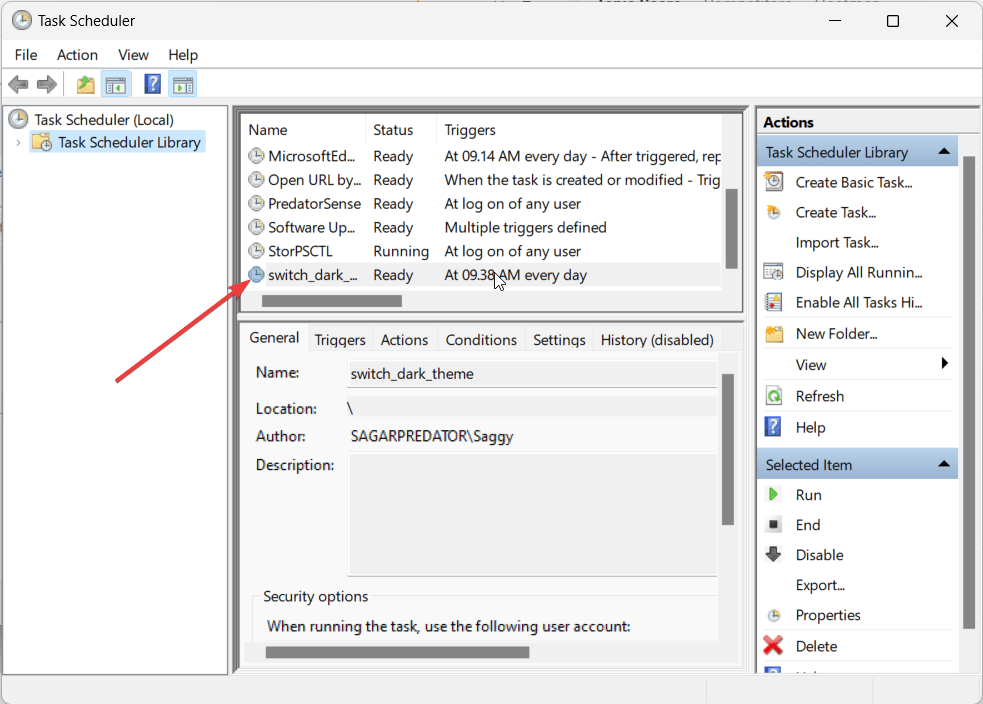Click Delete under Selected Item
Viewport: 983px width, 704px height.
[816, 646]
